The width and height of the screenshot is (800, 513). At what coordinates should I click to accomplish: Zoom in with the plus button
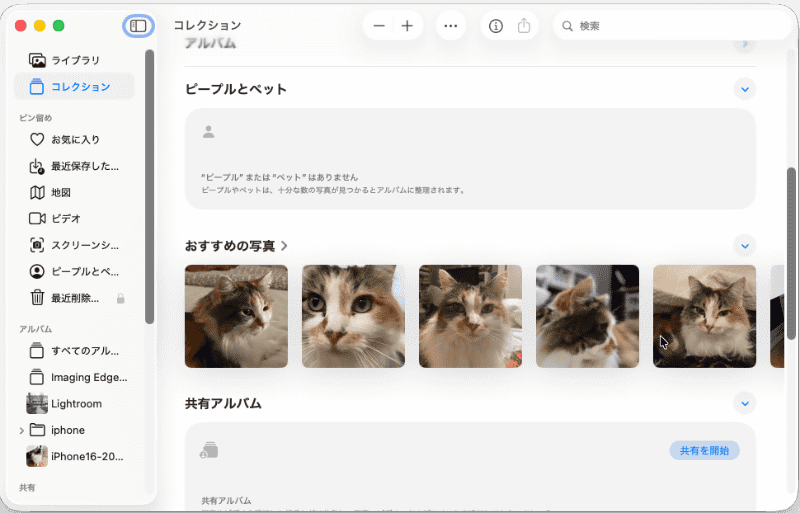[x=407, y=26]
